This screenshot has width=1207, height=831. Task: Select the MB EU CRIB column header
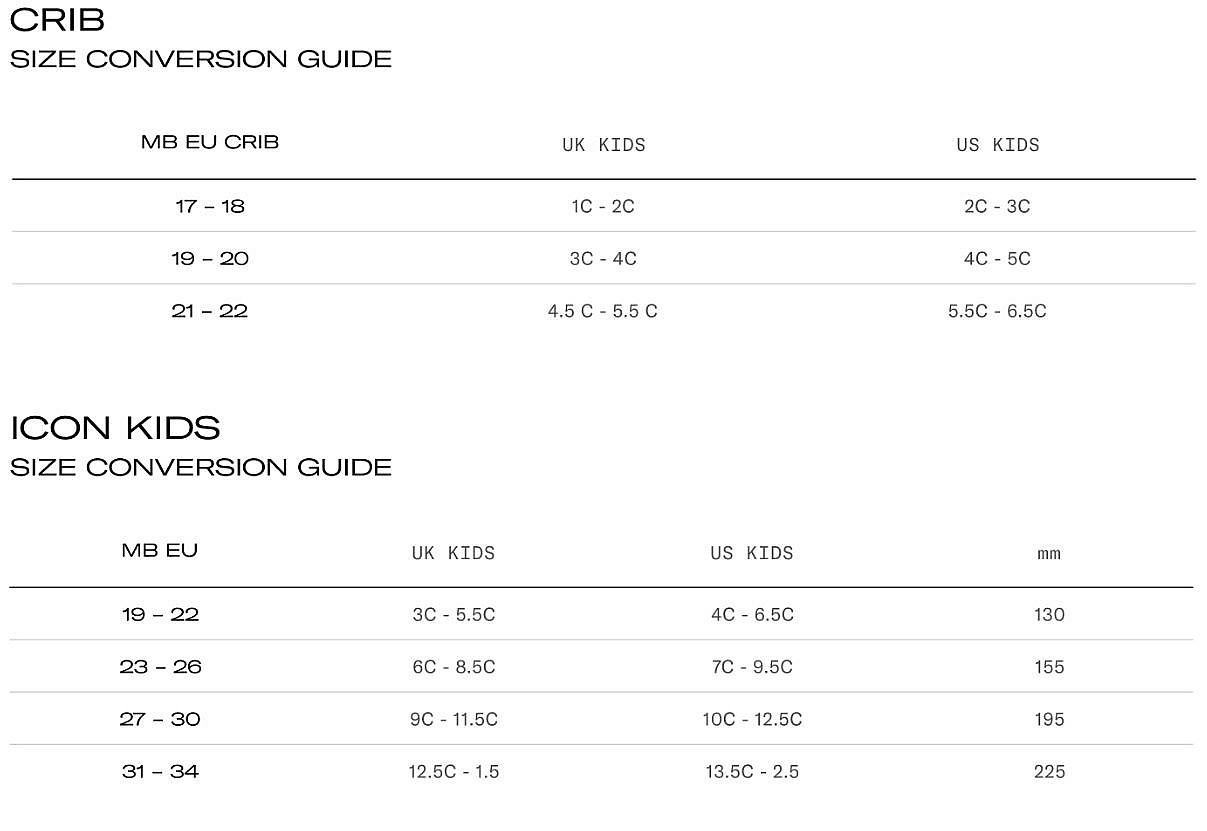(x=210, y=142)
